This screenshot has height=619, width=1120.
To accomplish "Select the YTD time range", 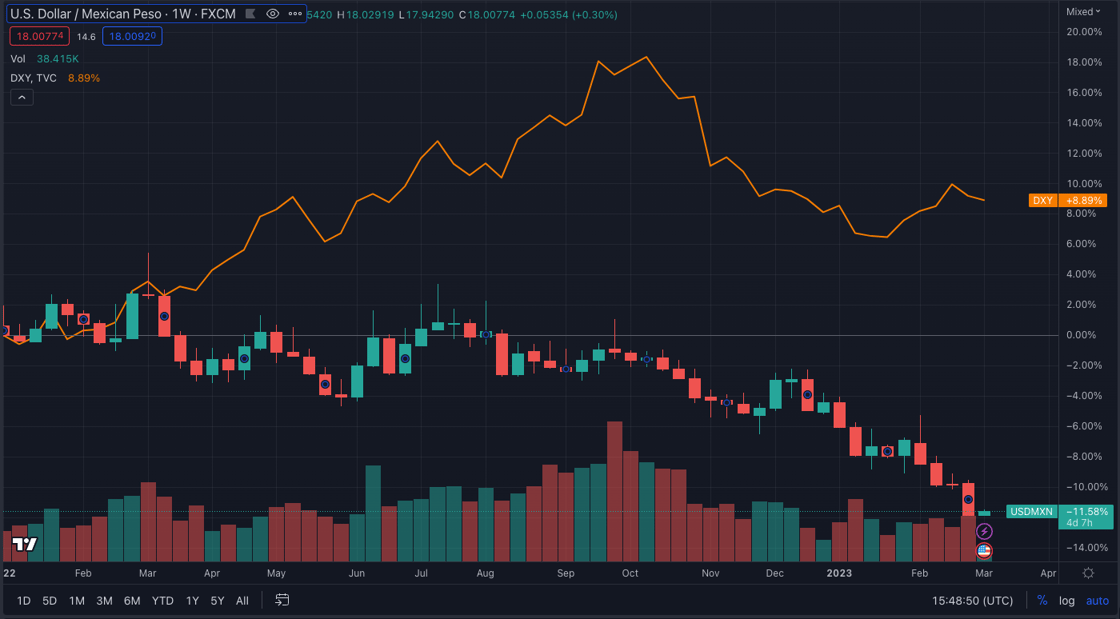I will click(163, 600).
